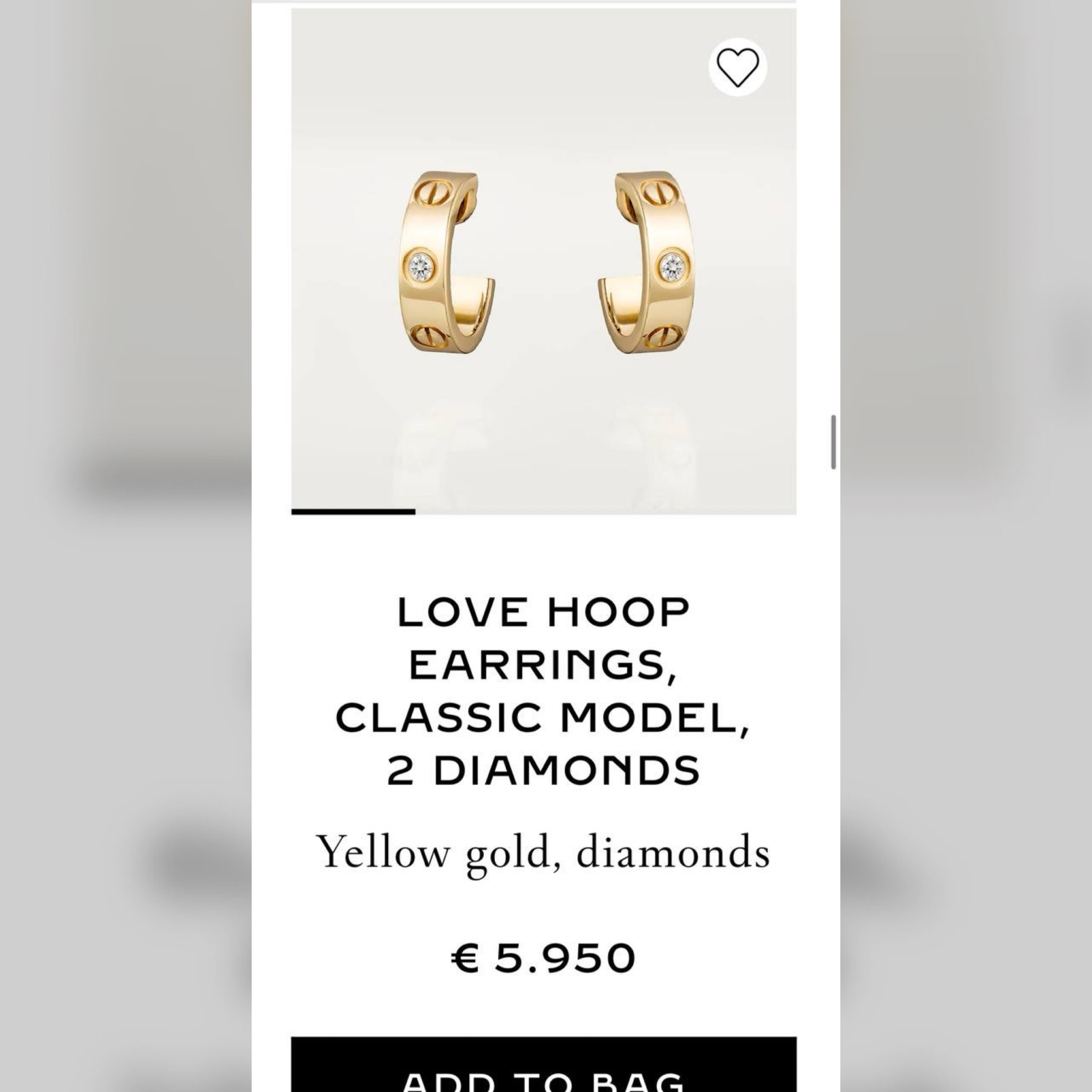
Task: Click the page scrollbar thumb
Action: [x=833, y=441]
